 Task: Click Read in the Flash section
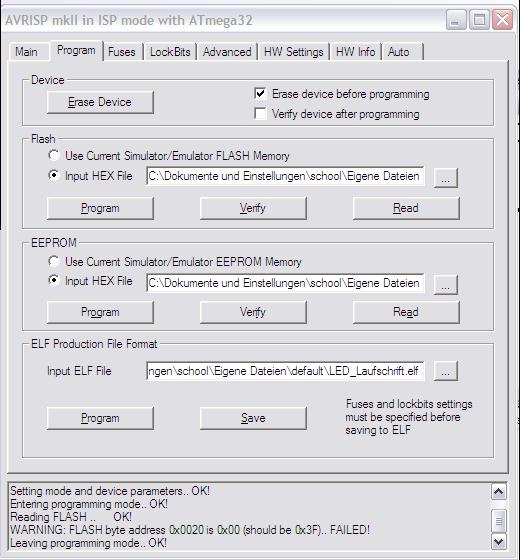click(x=406, y=208)
